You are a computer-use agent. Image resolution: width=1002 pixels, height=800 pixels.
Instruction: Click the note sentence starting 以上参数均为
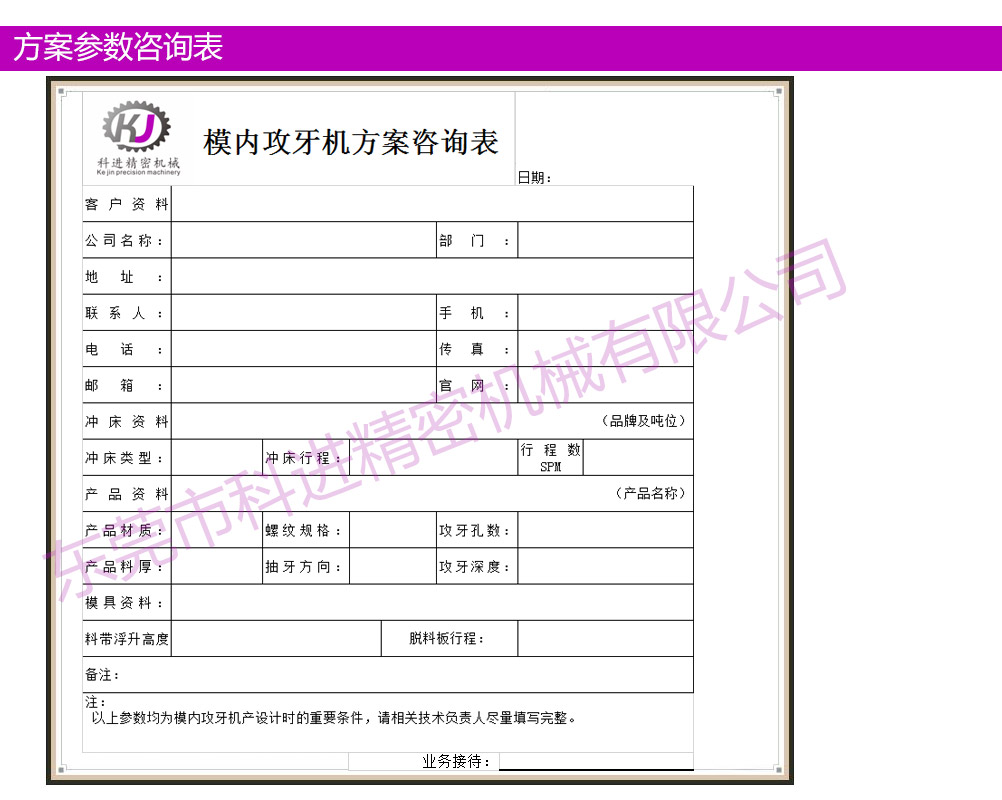tap(334, 718)
